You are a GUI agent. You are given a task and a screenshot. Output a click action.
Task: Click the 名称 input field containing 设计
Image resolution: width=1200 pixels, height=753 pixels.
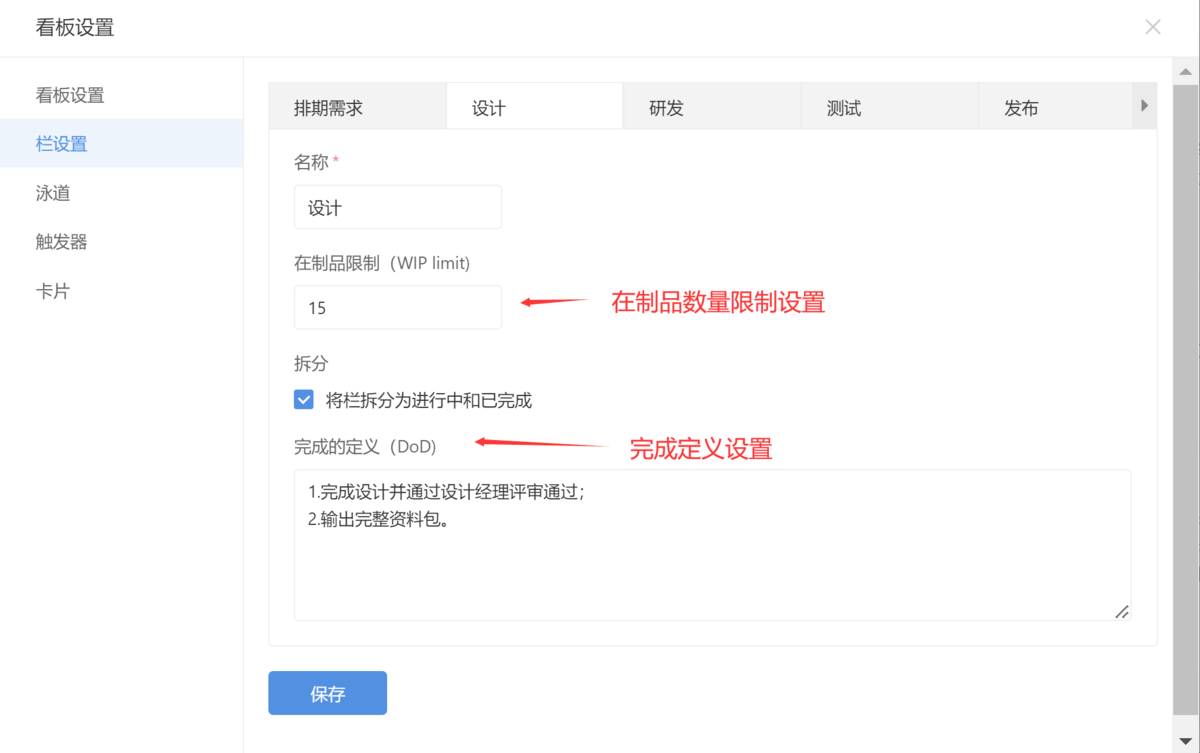[x=397, y=208]
